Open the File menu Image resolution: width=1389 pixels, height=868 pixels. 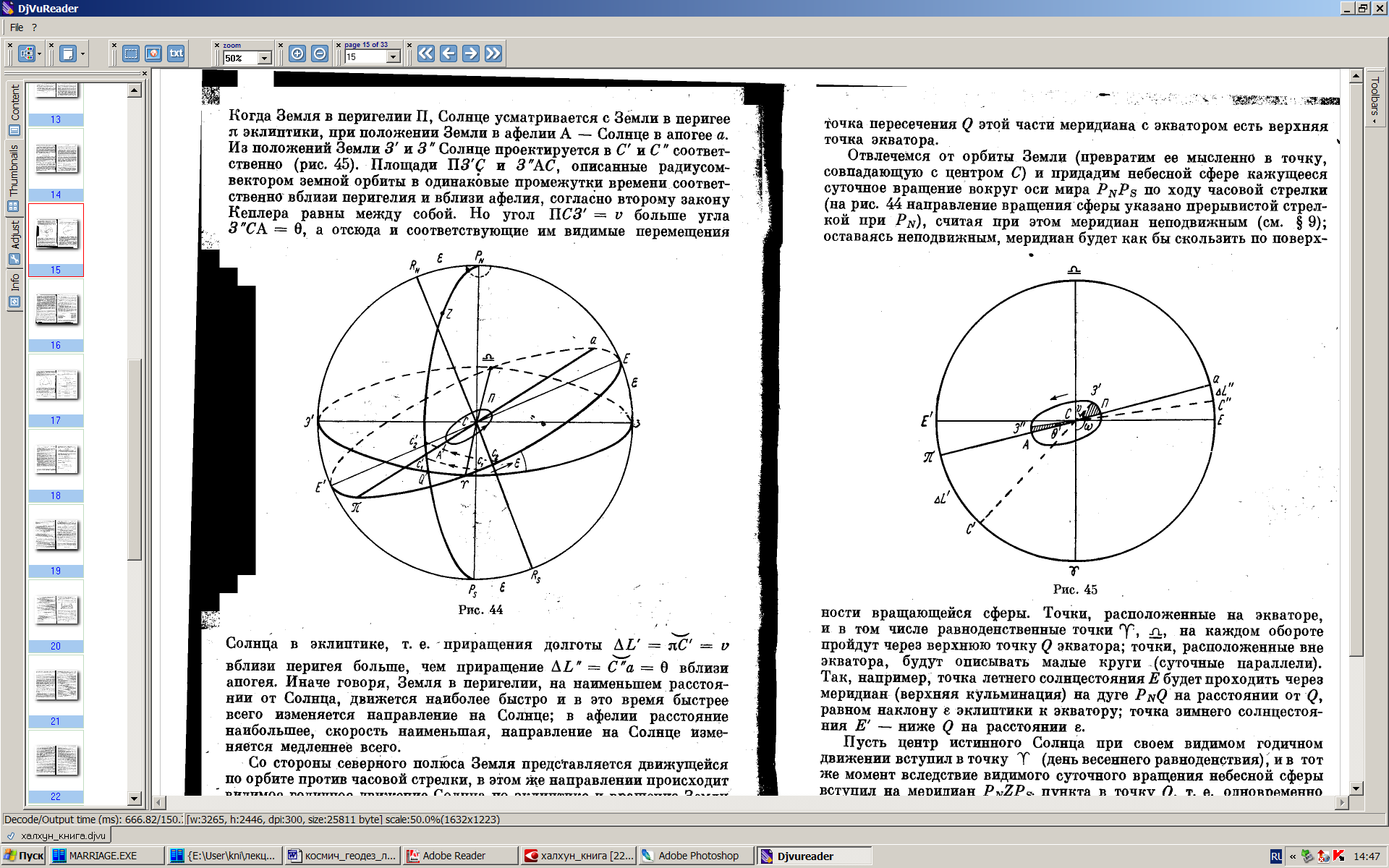click(x=17, y=27)
